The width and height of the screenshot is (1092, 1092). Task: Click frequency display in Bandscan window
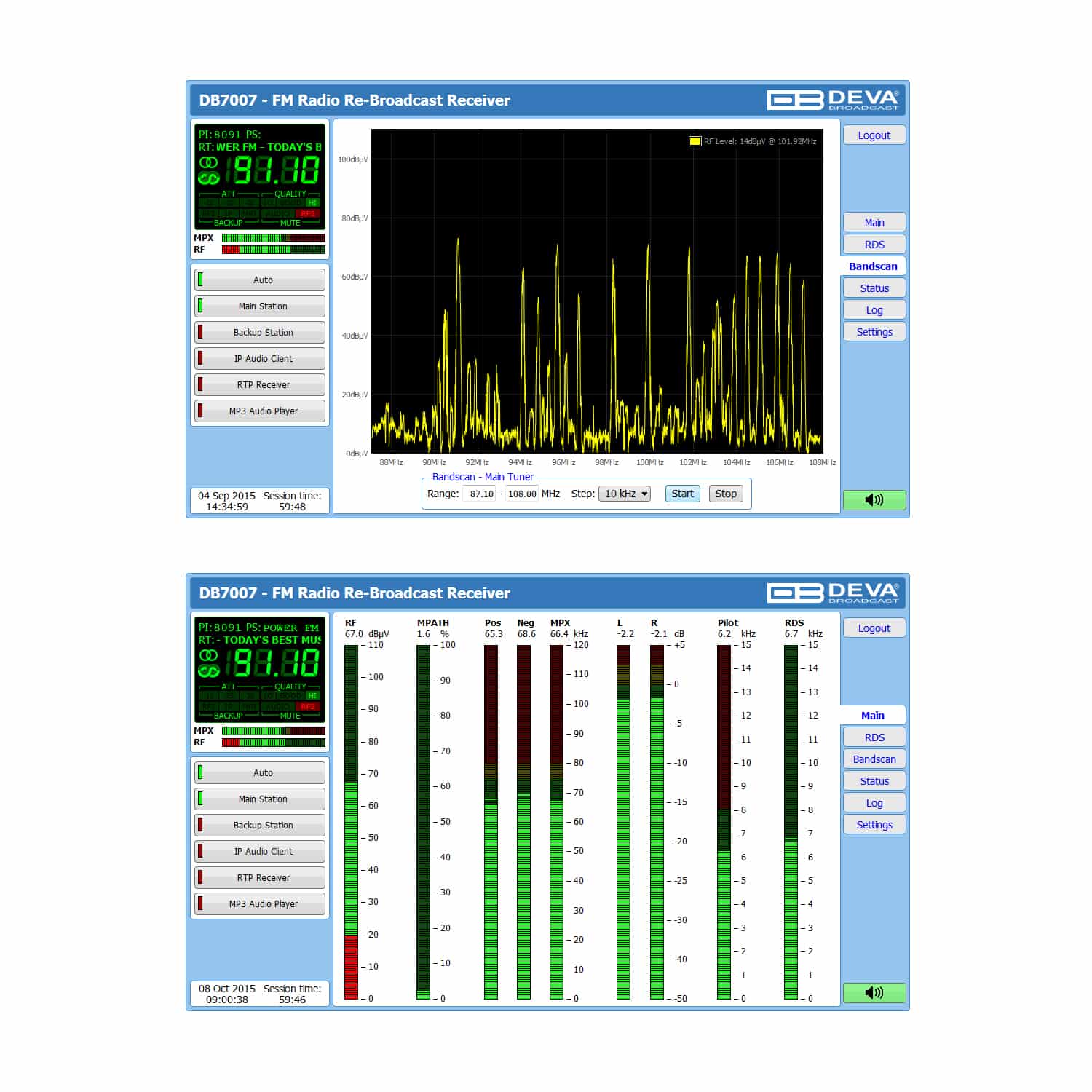tap(272, 170)
